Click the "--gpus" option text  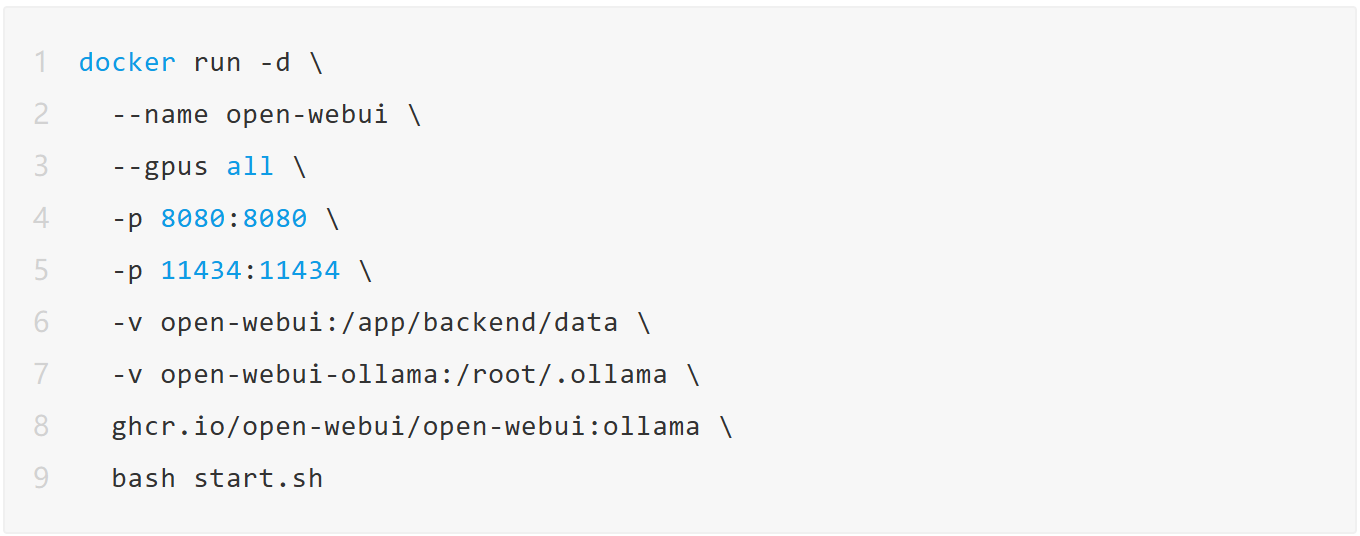pyautogui.click(x=160, y=166)
